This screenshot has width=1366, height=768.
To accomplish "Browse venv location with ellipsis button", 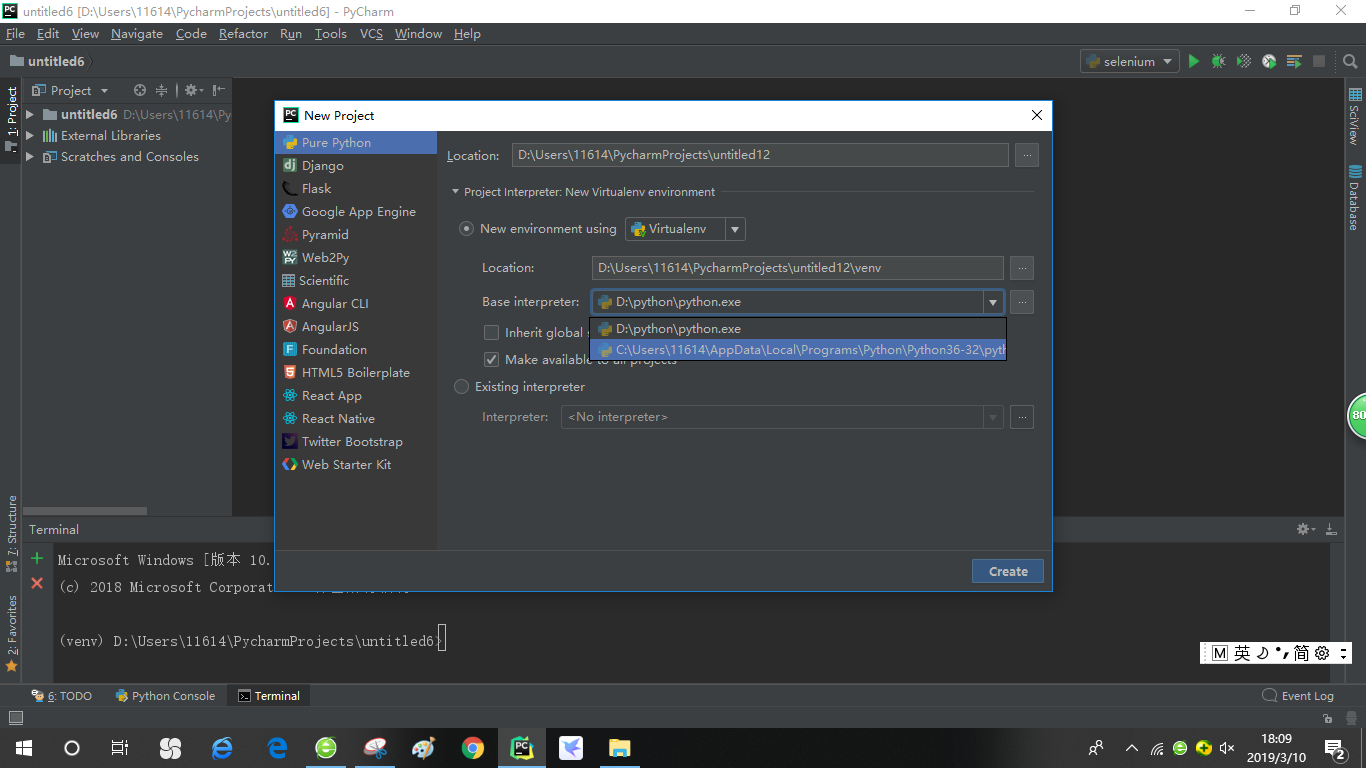I will tap(1021, 268).
